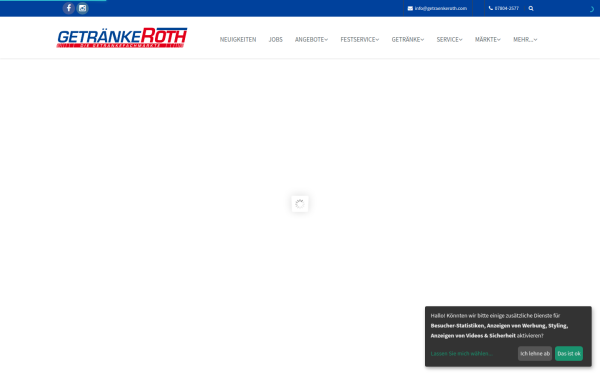600x375 pixels.
Task: Expand the Festservice dropdown menu
Action: [360, 39]
